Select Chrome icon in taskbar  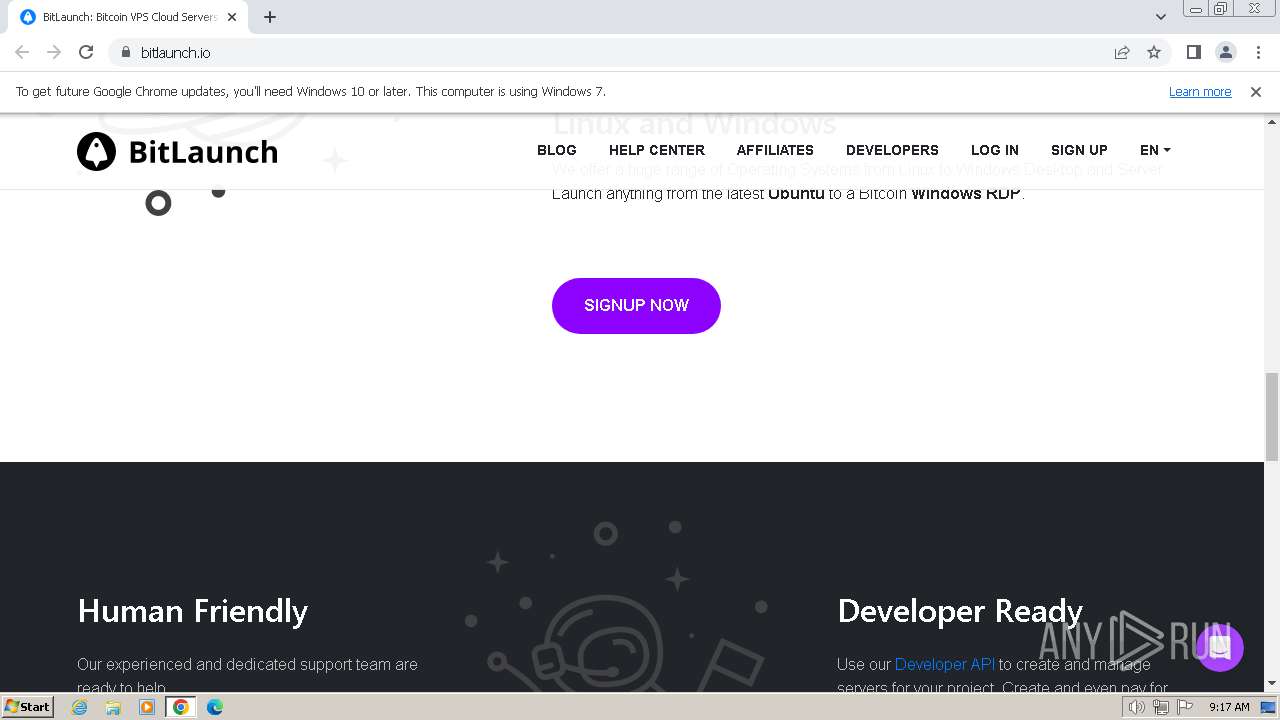181,707
